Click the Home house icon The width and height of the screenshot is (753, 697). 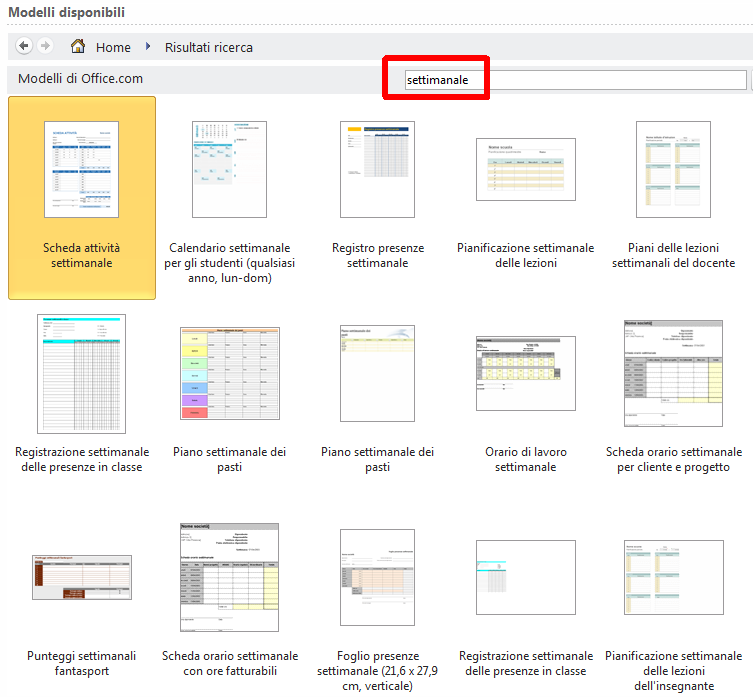pyautogui.click(x=78, y=46)
